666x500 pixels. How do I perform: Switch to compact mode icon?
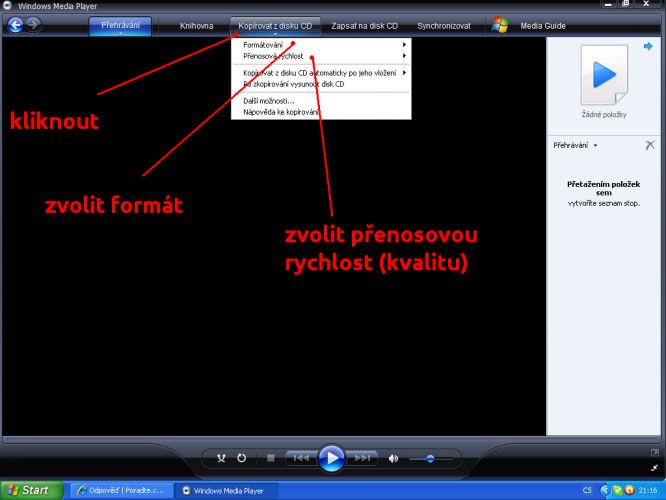tap(655, 468)
